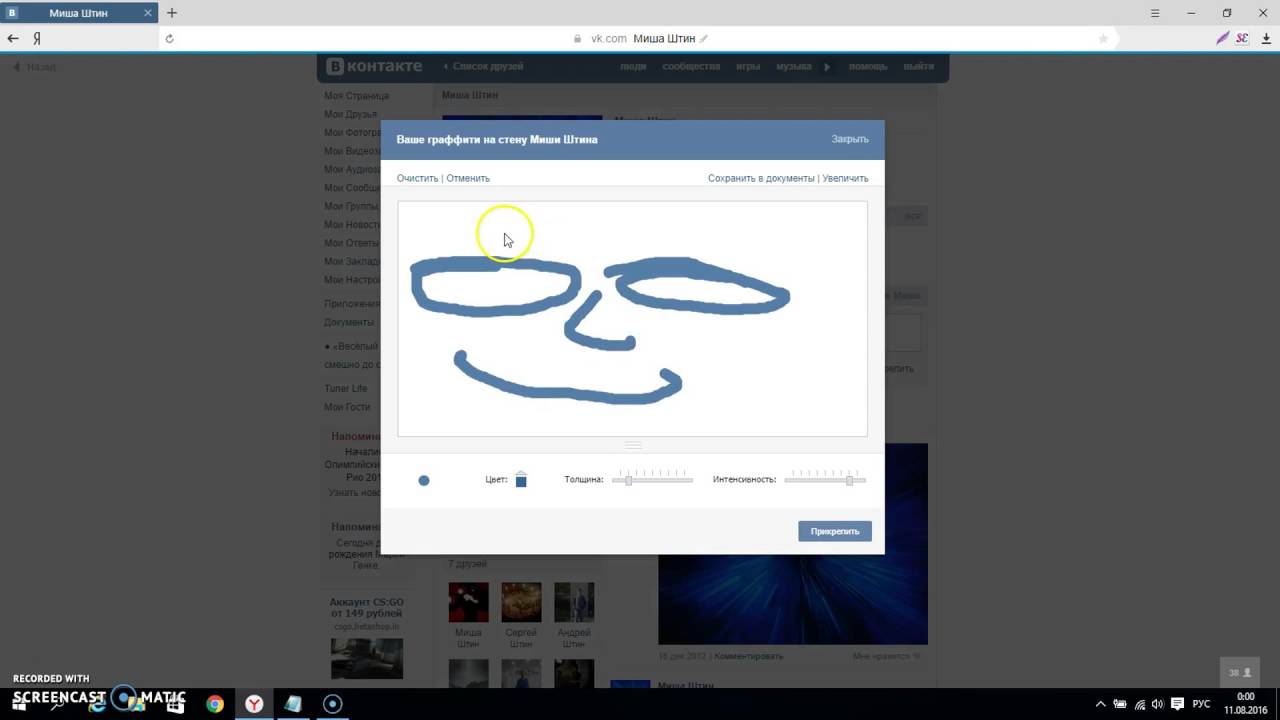Undo last stroke with Отменить

(x=468, y=178)
